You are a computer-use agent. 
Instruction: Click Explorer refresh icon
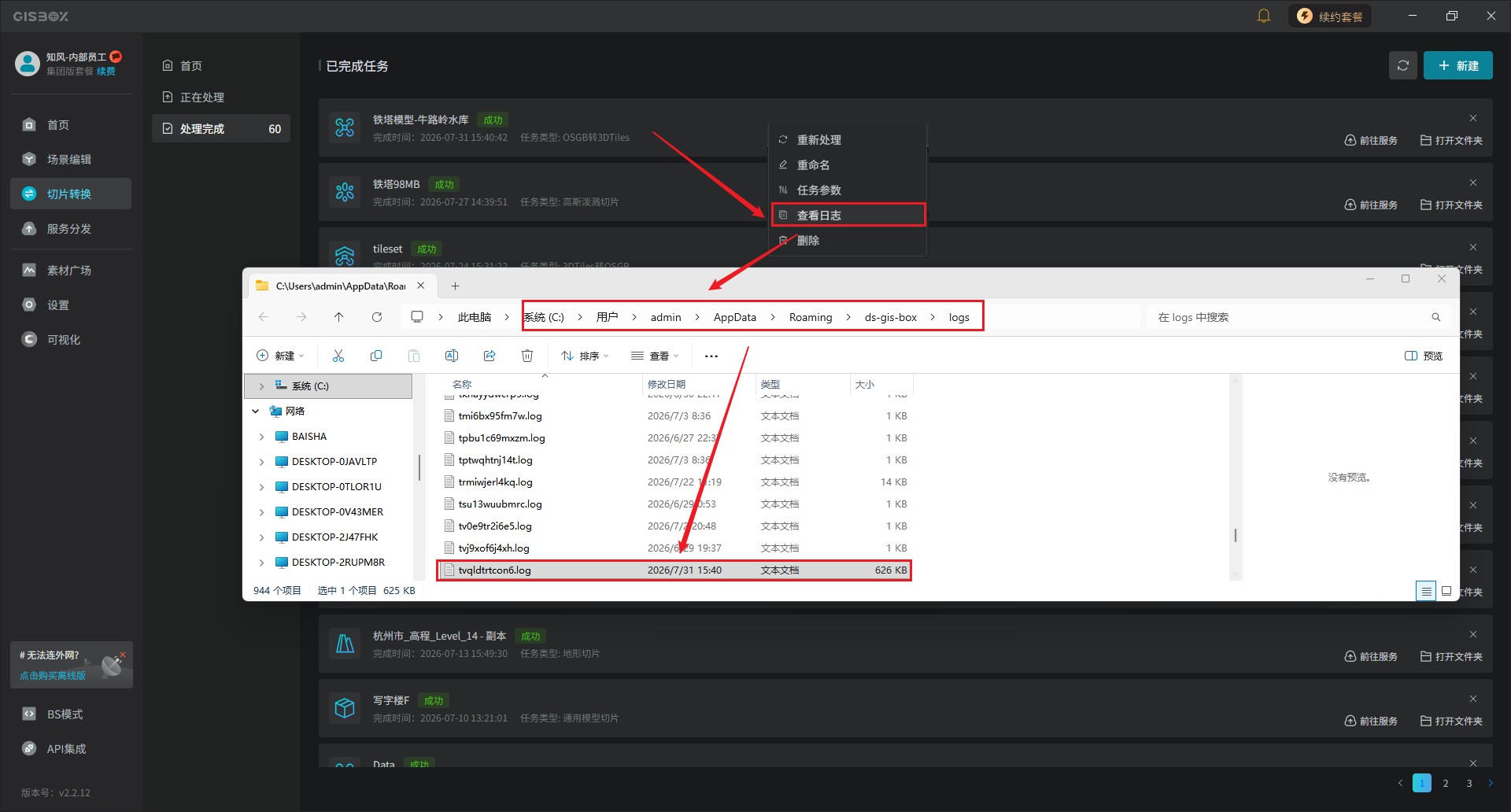click(377, 317)
